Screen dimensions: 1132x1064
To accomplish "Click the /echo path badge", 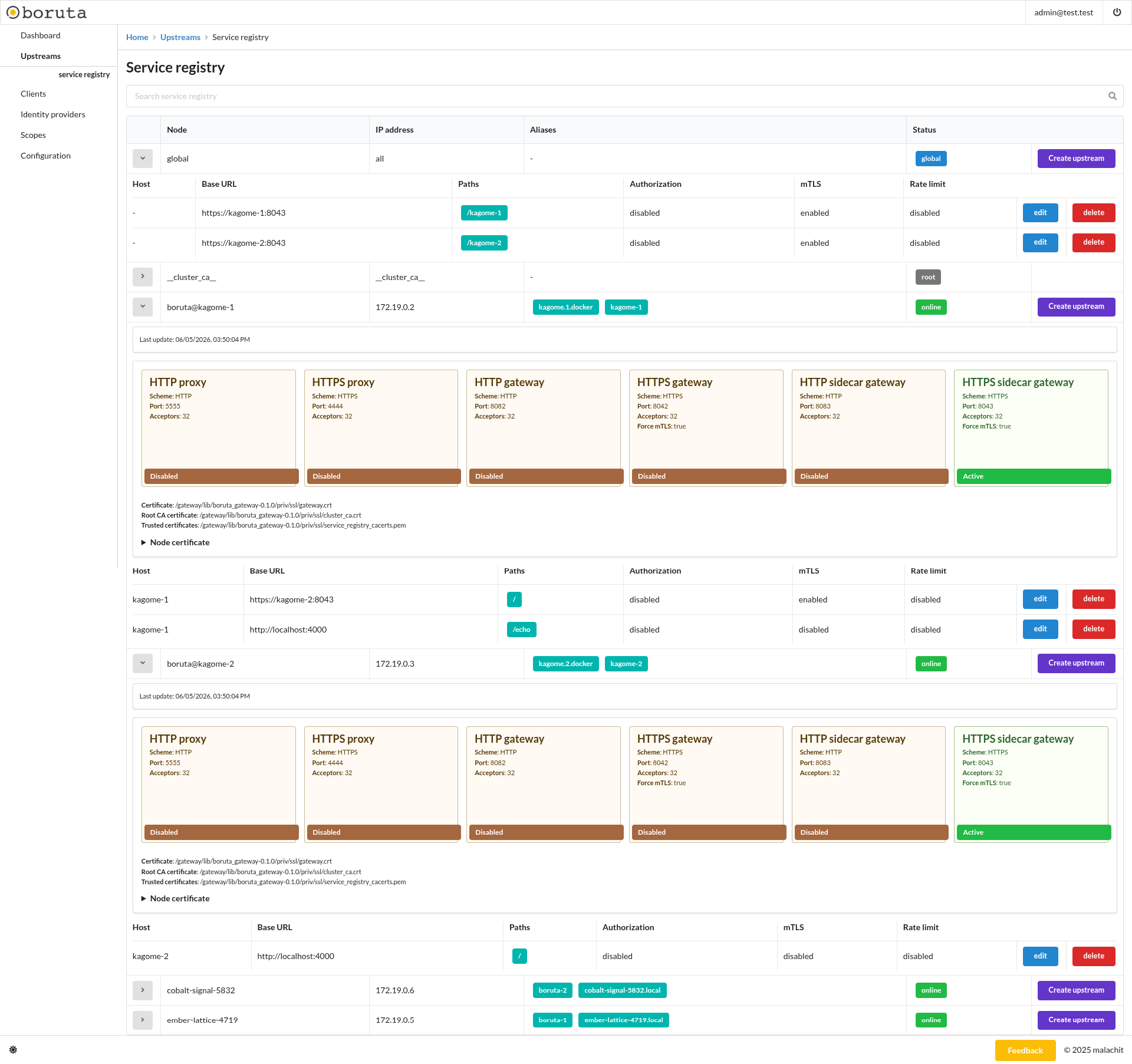I will click(521, 630).
